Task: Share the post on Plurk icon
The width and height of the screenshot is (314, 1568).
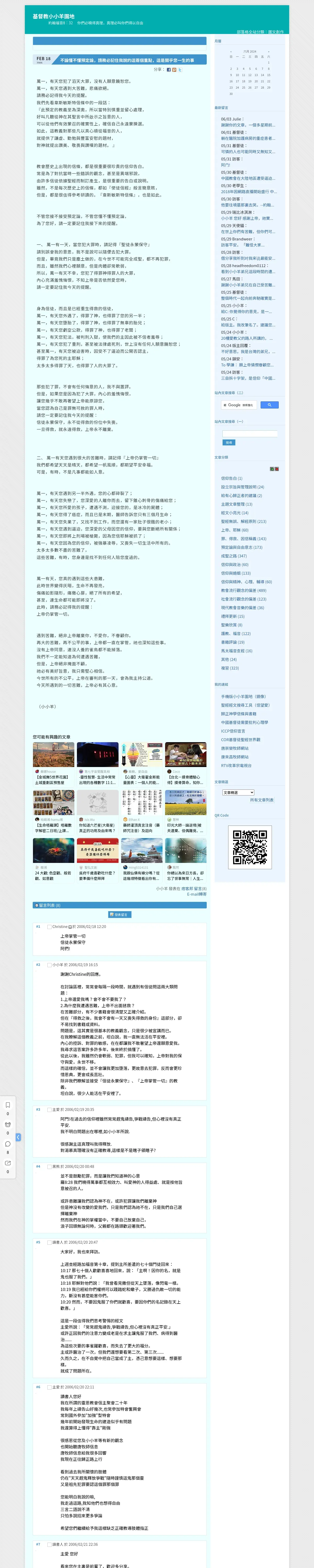Action: (x=174, y=70)
